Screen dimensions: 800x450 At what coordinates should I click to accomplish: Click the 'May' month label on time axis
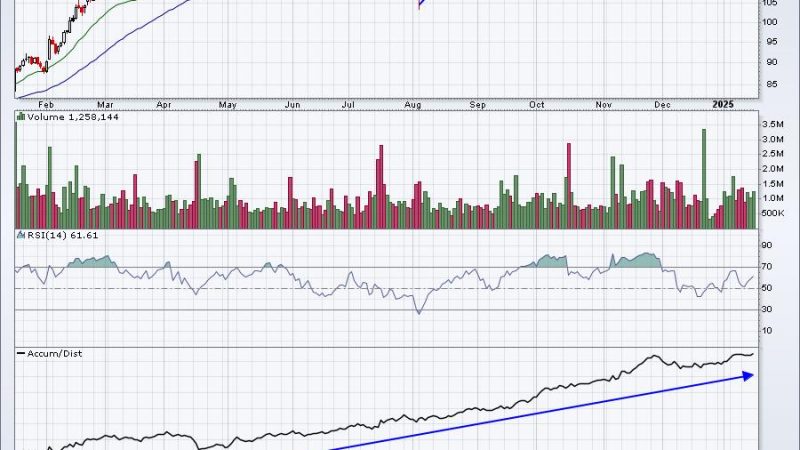click(228, 105)
